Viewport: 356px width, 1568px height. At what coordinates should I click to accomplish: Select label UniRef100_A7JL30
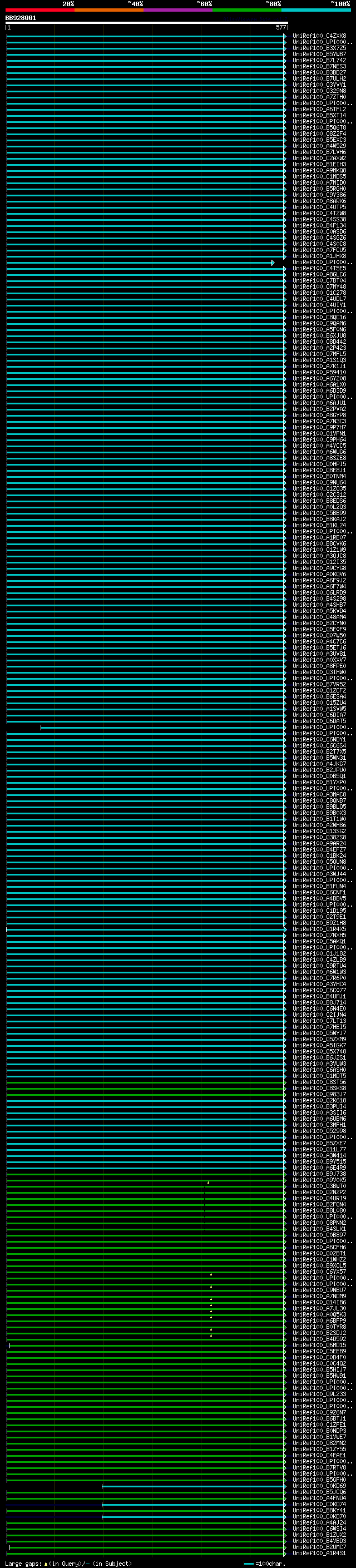(x=319, y=1308)
